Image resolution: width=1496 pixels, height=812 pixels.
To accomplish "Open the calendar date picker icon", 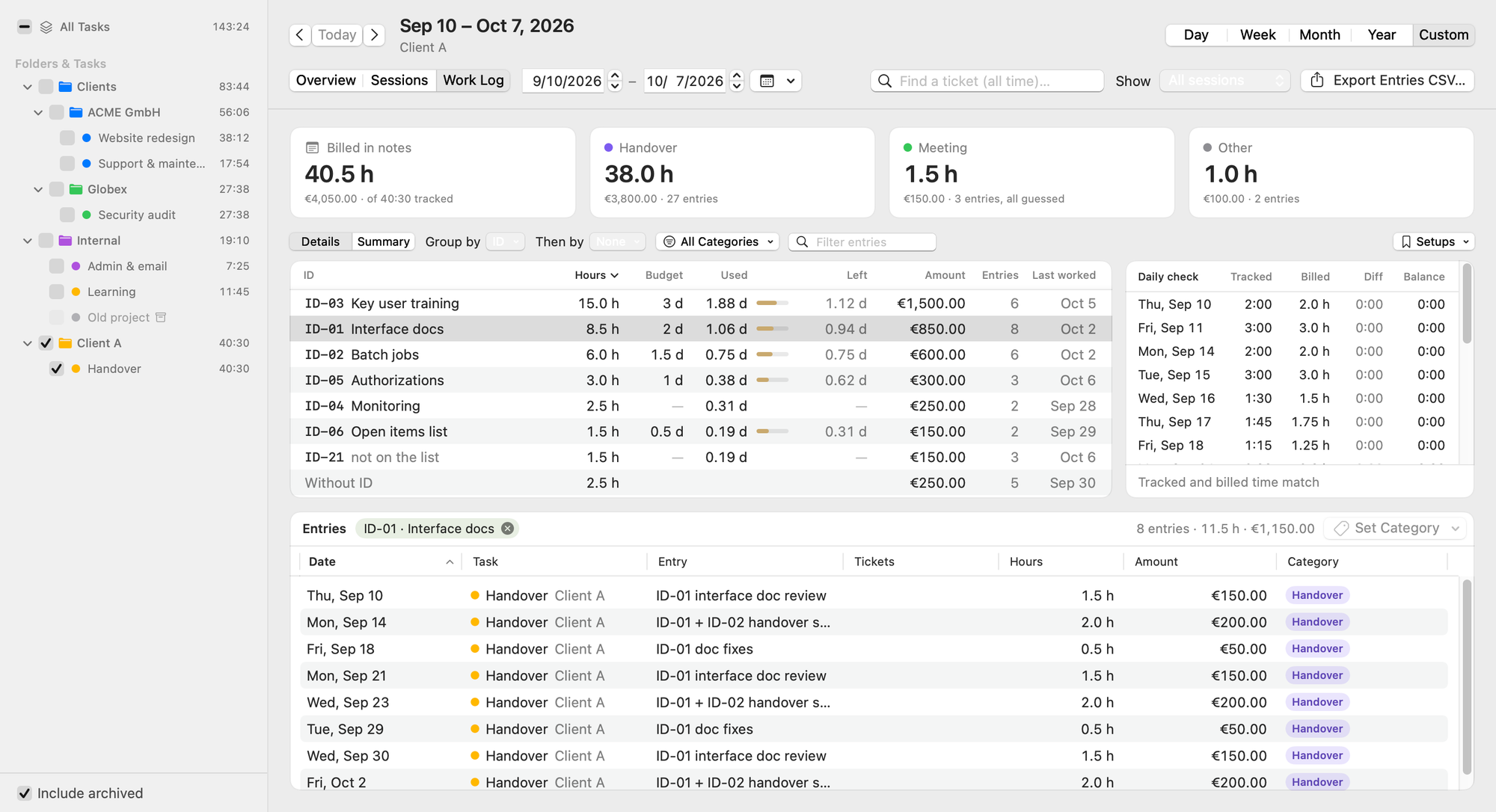I will click(767, 81).
